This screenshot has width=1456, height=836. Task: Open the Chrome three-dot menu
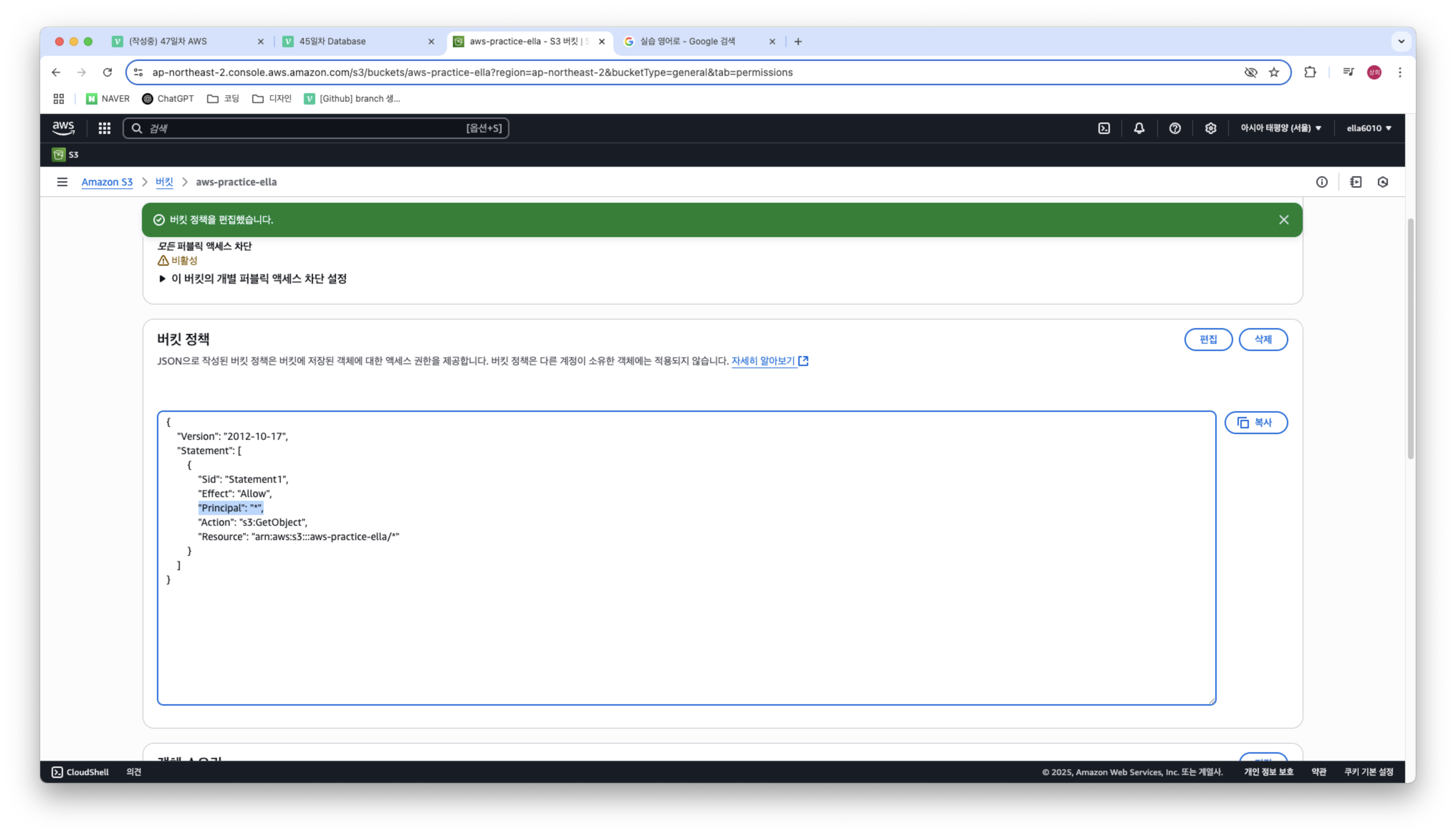[x=1400, y=72]
